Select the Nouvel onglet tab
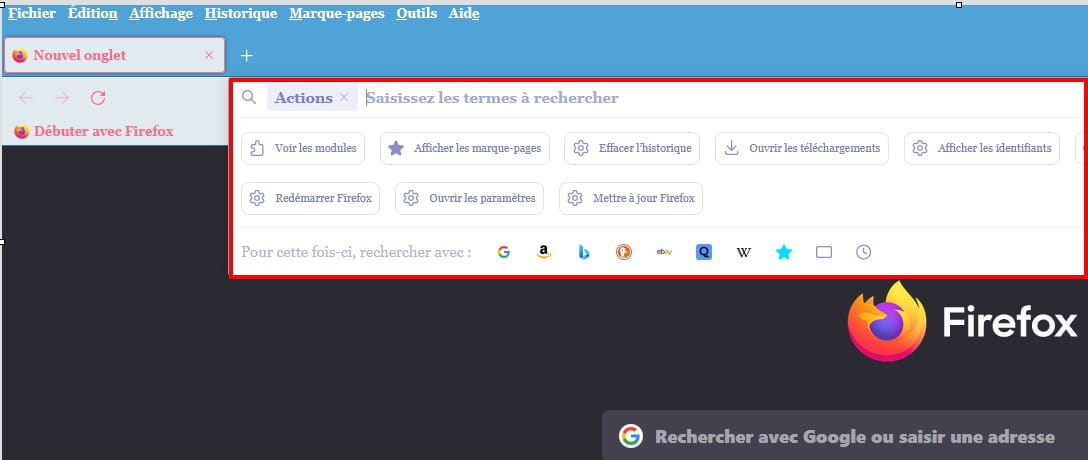Viewport: 1088px width, 460px height. [x=114, y=55]
